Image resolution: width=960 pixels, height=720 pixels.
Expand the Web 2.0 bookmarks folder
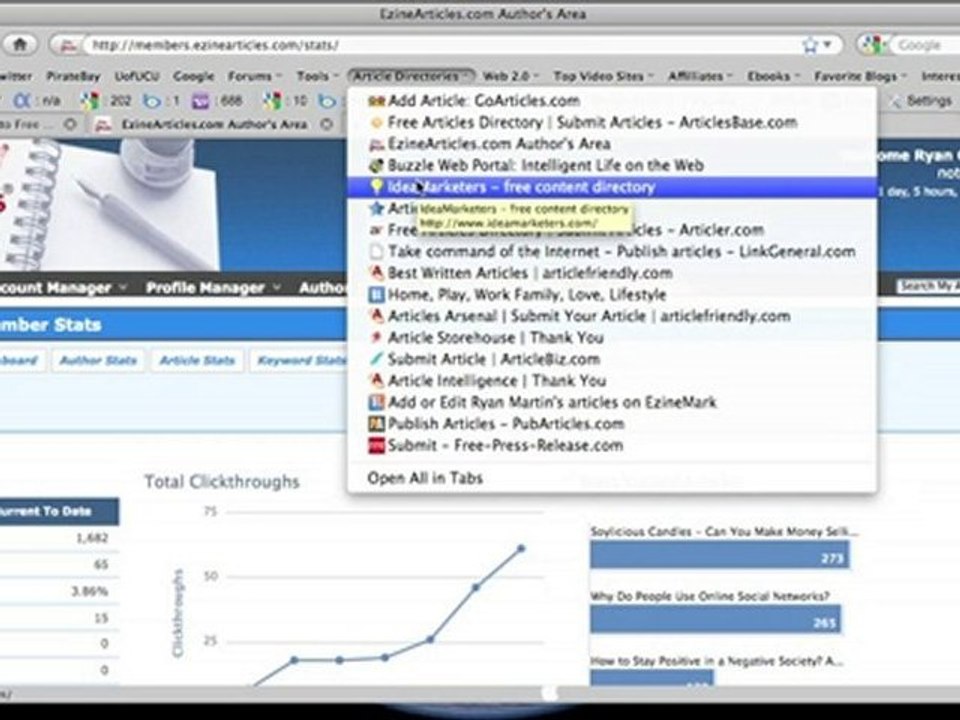coord(511,76)
